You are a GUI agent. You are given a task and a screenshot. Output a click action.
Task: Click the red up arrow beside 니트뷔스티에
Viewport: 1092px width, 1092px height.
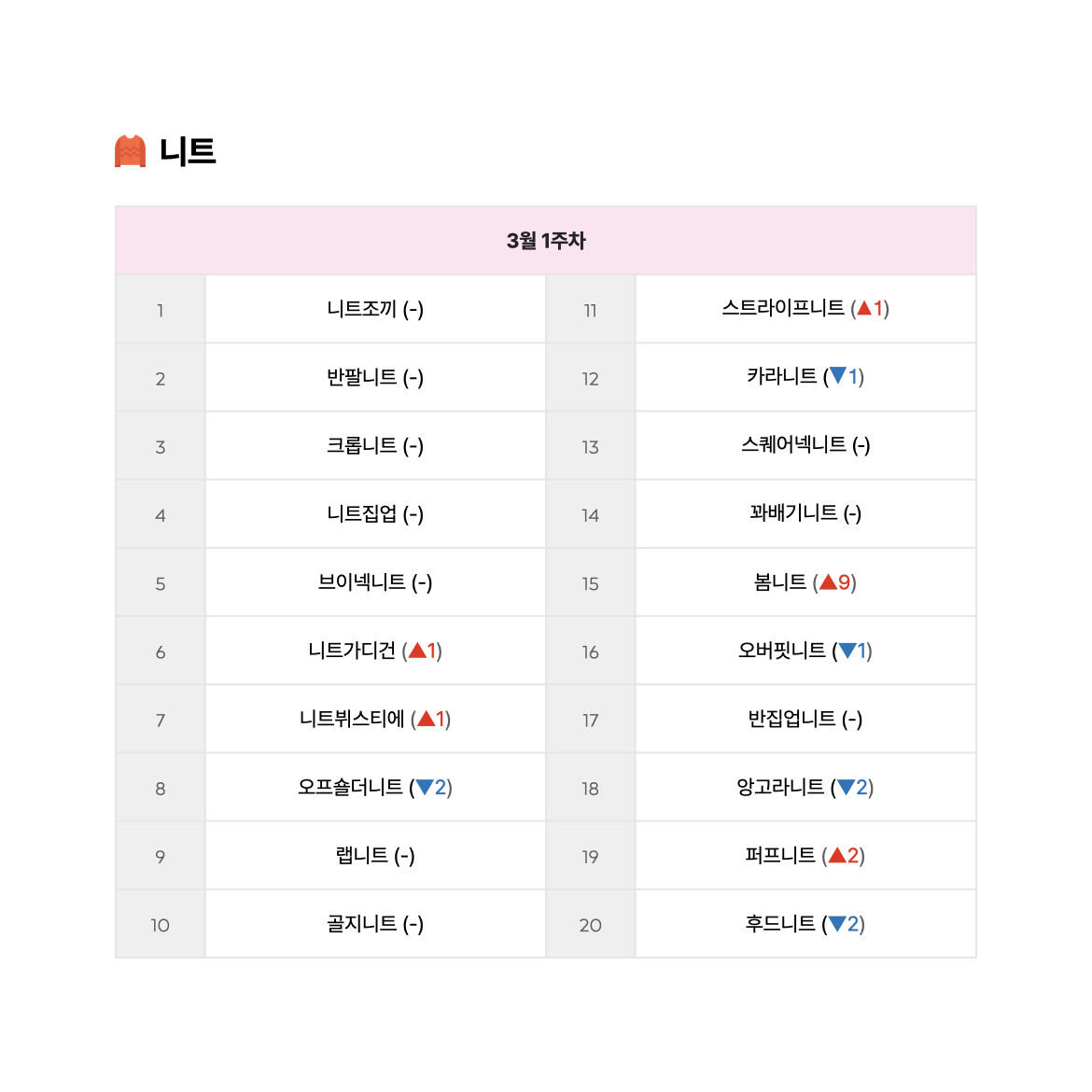click(427, 719)
